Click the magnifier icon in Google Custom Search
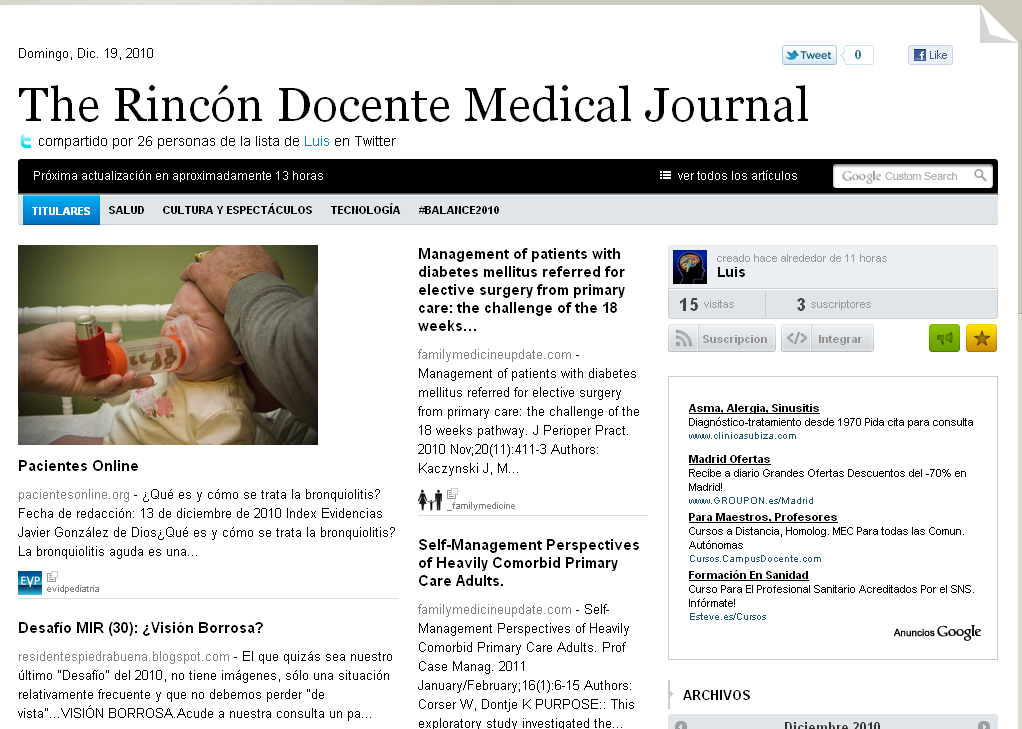This screenshot has height=729, width=1022. 982,175
